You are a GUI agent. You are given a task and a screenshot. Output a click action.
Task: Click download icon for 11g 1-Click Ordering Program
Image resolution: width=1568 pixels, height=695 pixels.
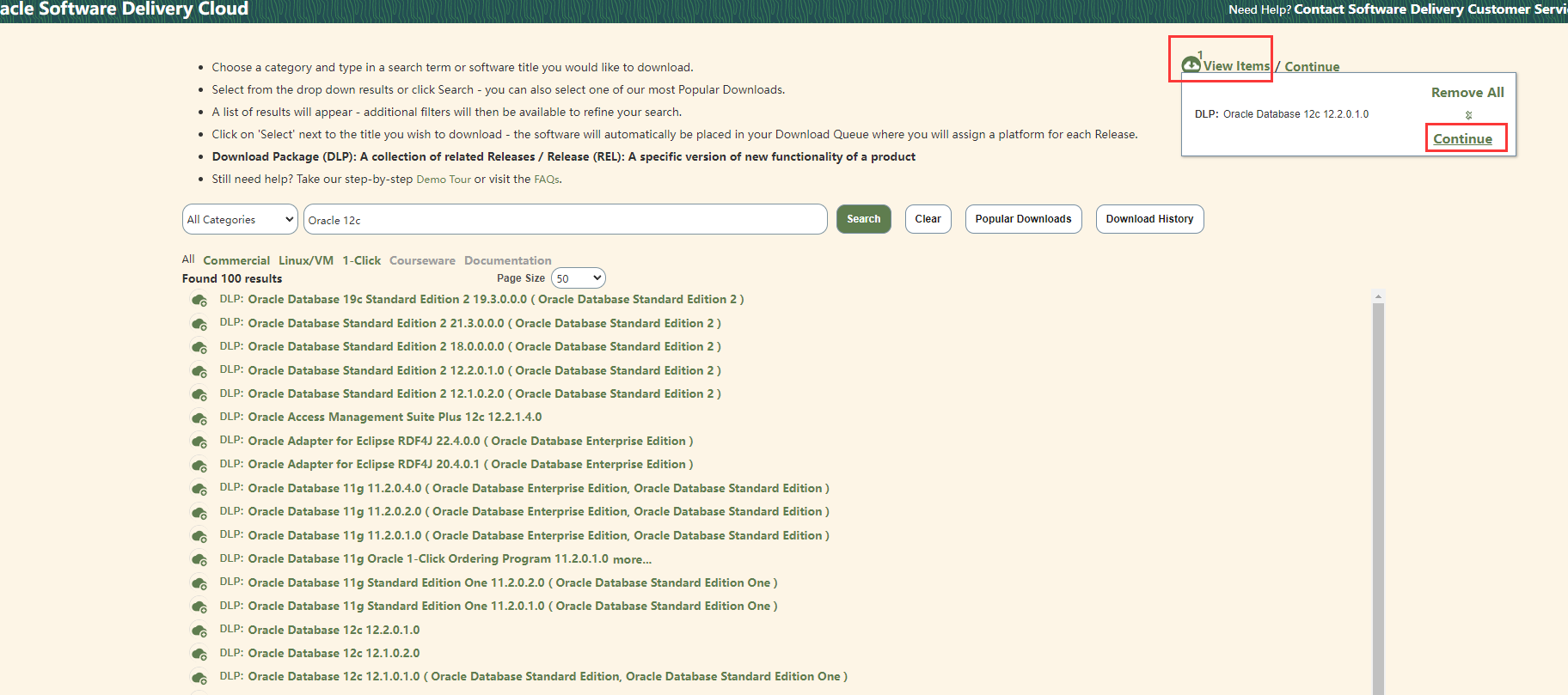tap(199, 560)
